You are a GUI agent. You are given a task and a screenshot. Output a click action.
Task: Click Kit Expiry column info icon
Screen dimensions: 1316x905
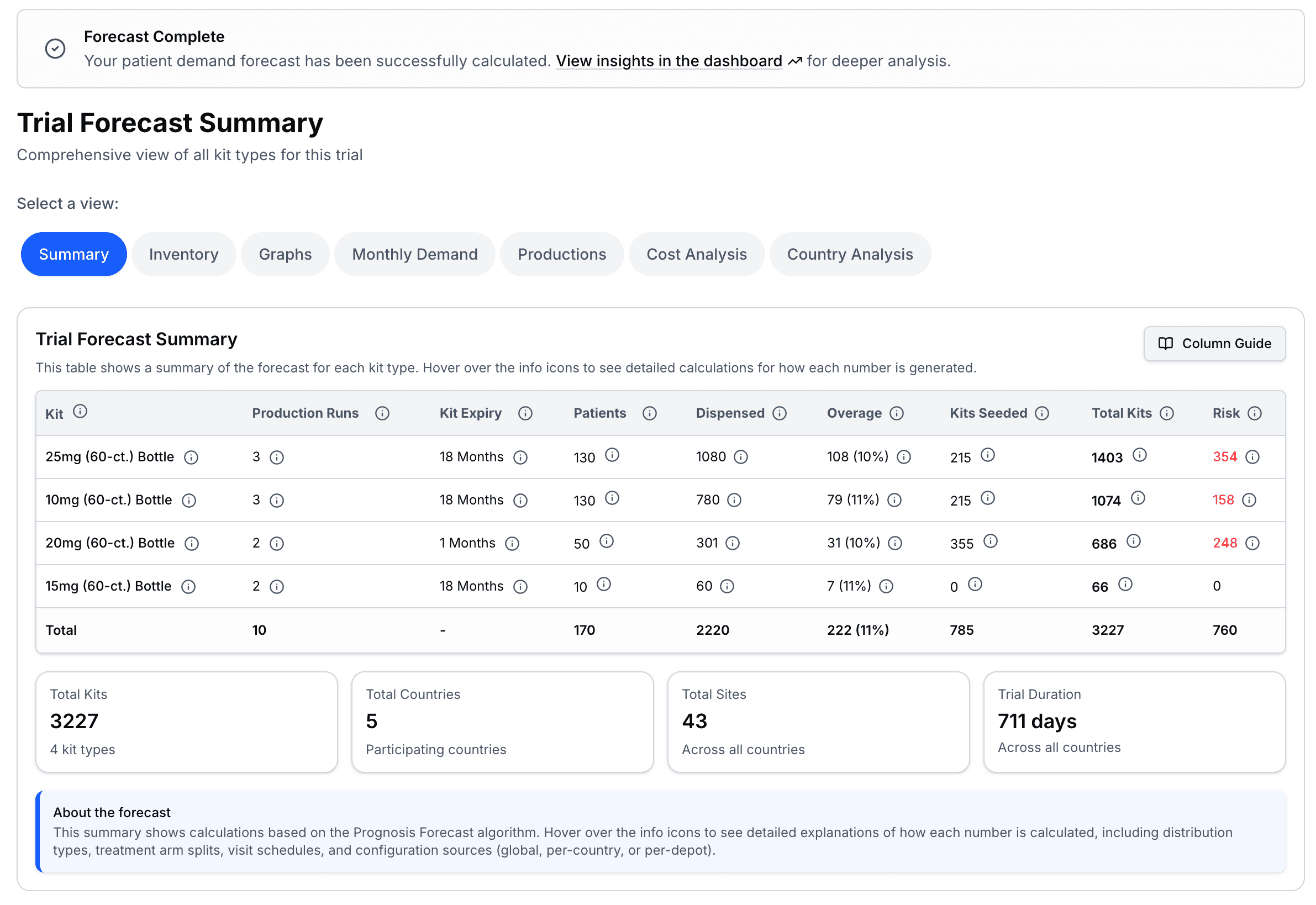click(525, 413)
